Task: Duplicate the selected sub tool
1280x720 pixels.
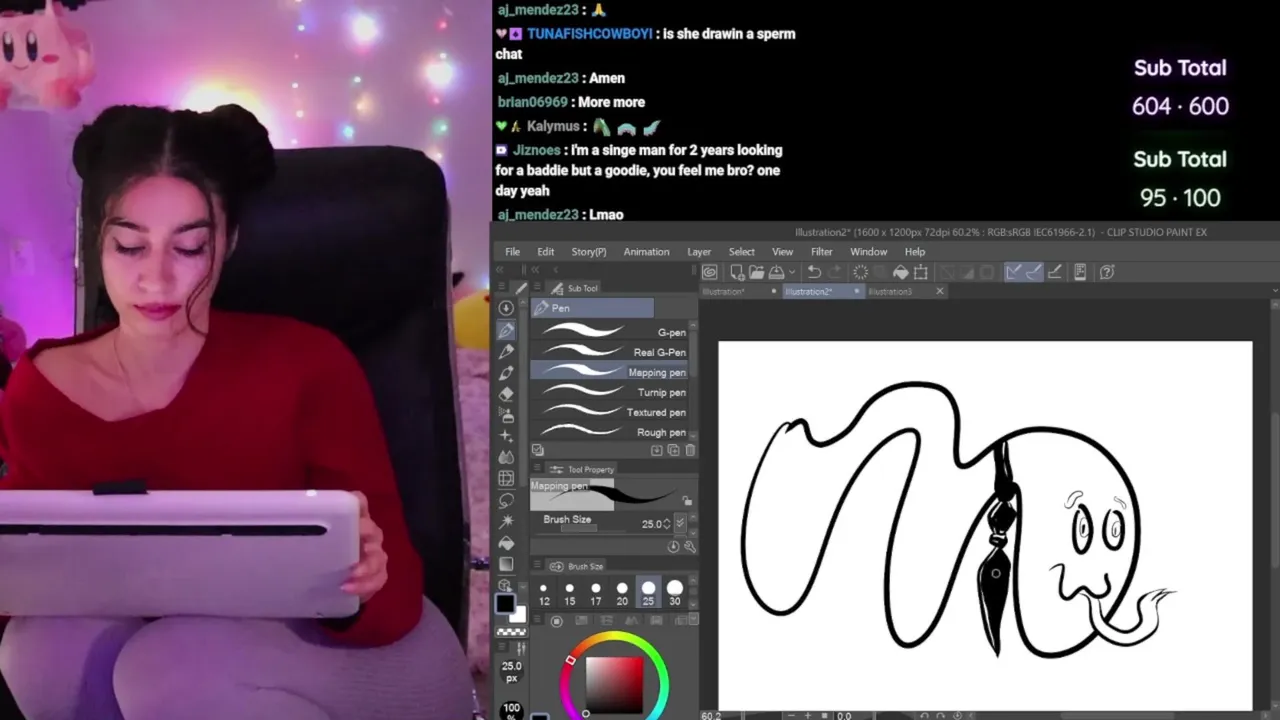Action: (x=673, y=450)
